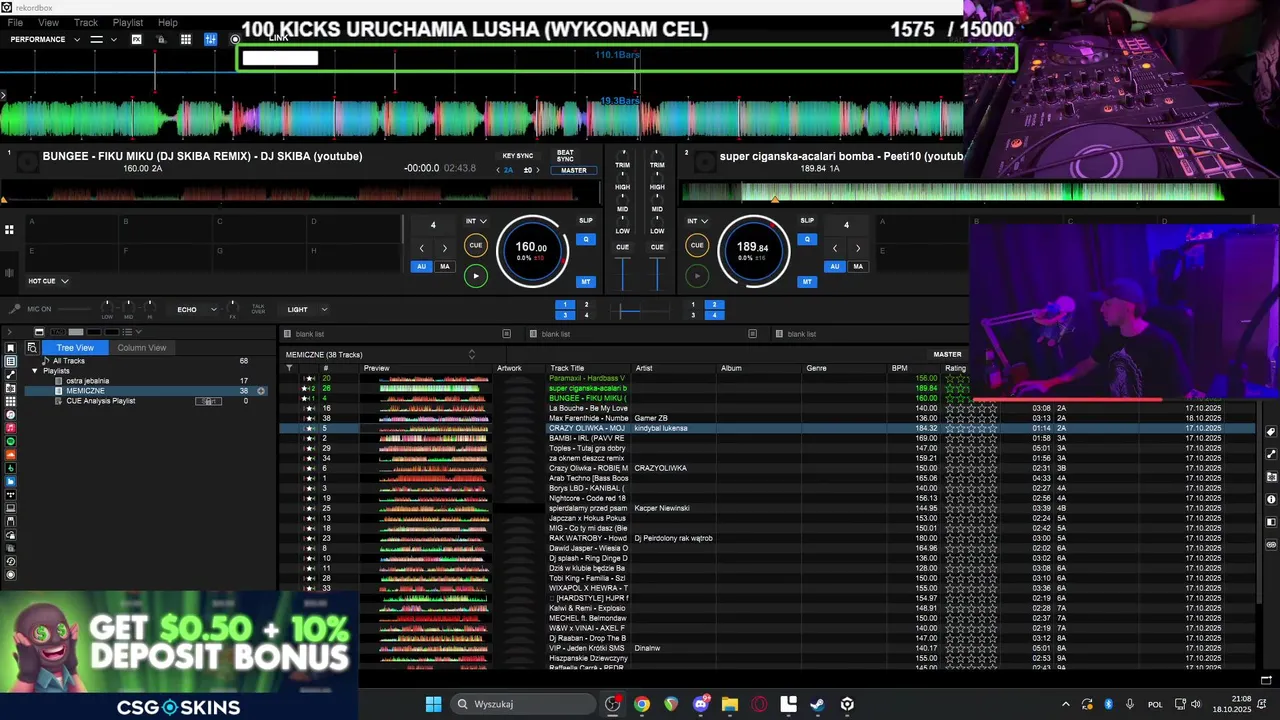Toggle Master Tempo MT on deck 1
The width and height of the screenshot is (1280, 720).
(x=586, y=281)
